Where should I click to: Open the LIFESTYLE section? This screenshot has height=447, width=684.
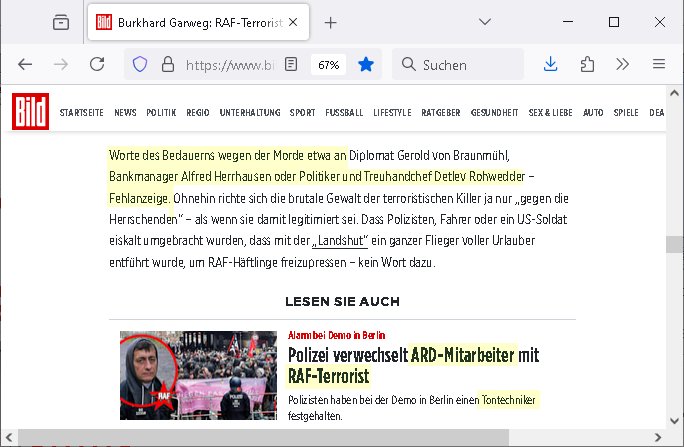click(x=392, y=113)
